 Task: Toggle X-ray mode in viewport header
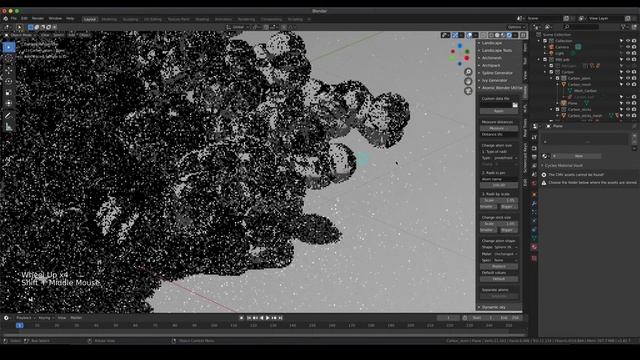[x=484, y=36]
